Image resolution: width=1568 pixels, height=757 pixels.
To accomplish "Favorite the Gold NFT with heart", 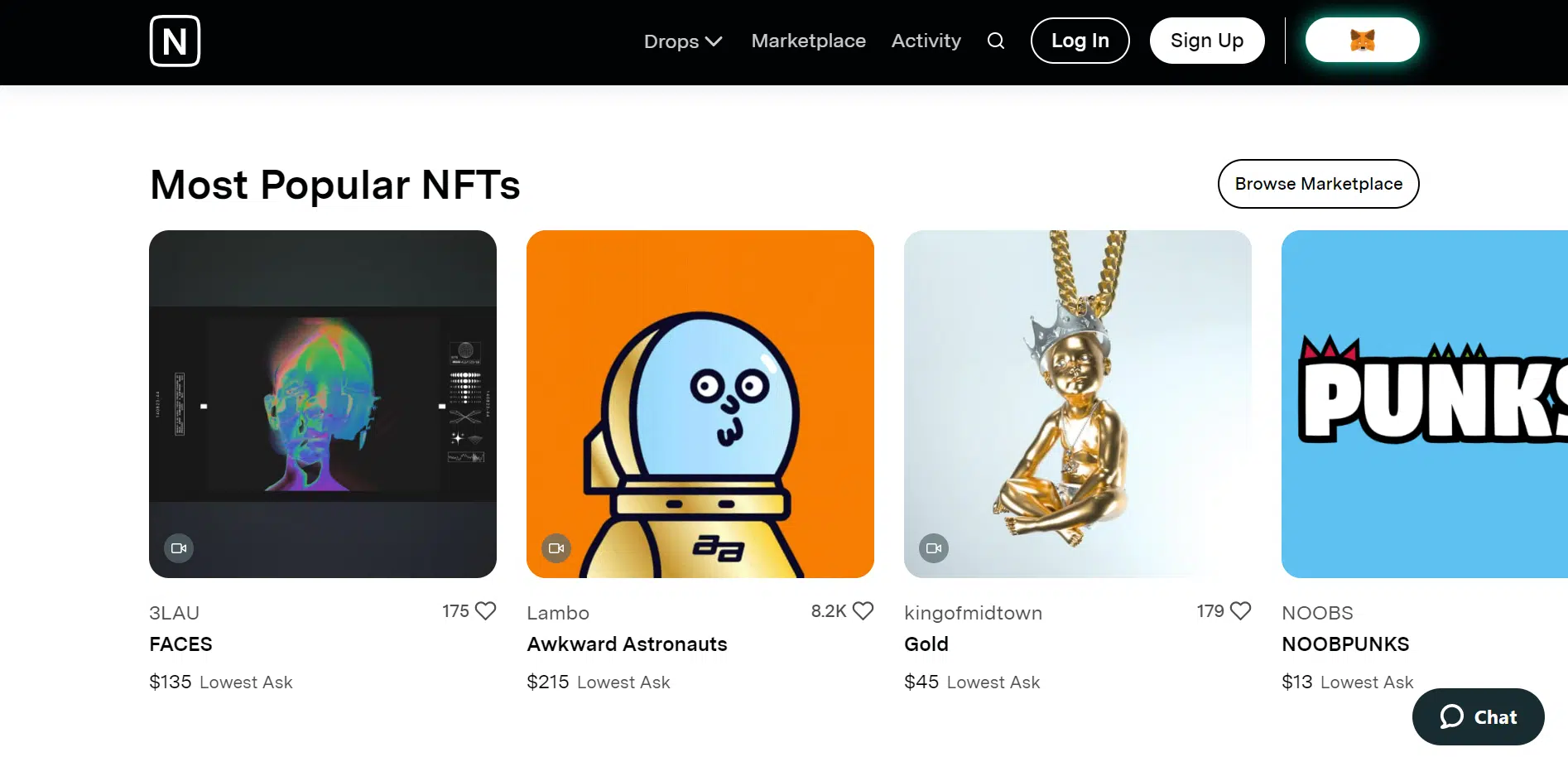I will point(1240,611).
